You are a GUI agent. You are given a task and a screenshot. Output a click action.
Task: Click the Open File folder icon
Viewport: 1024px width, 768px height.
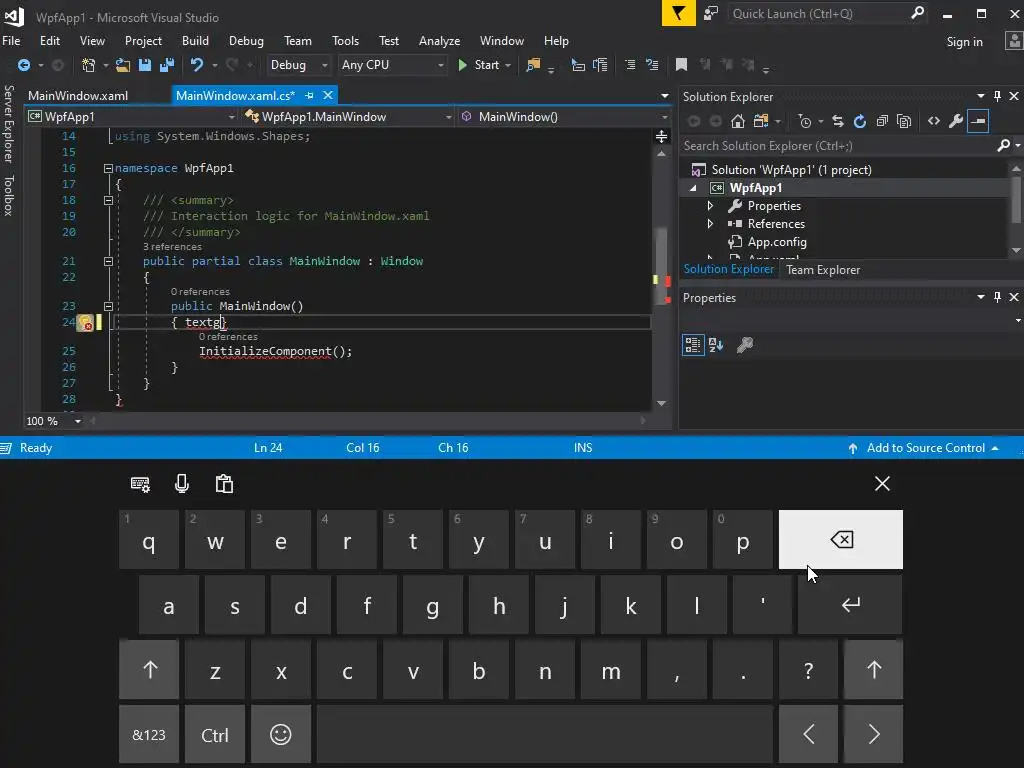click(123, 65)
